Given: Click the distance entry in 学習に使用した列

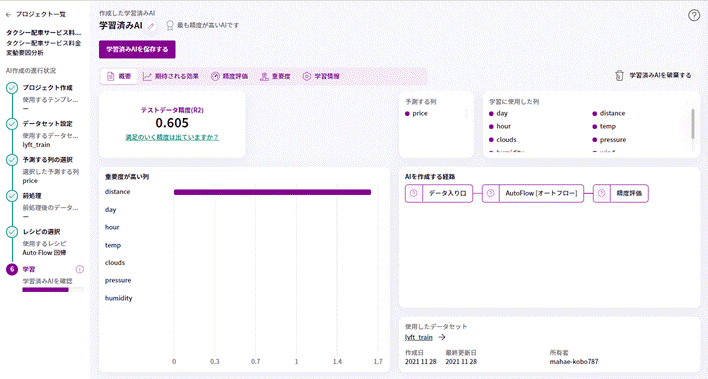Looking at the screenshot, I should click(x=609, y=113).
